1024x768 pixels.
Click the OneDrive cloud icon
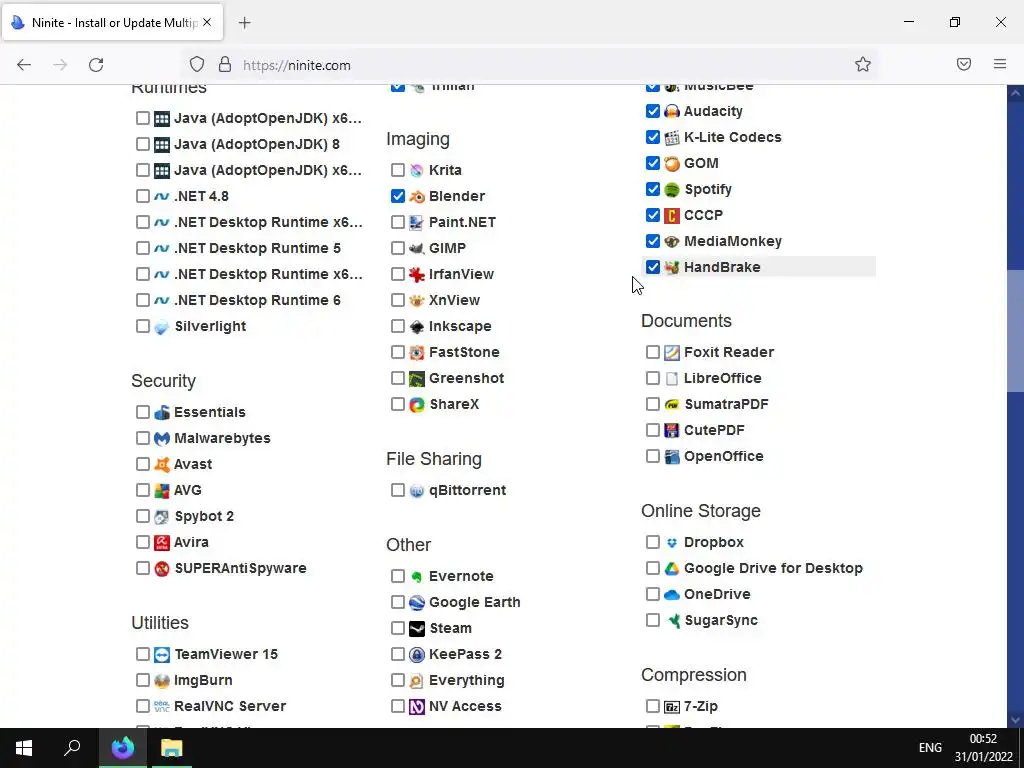(672, 595)
